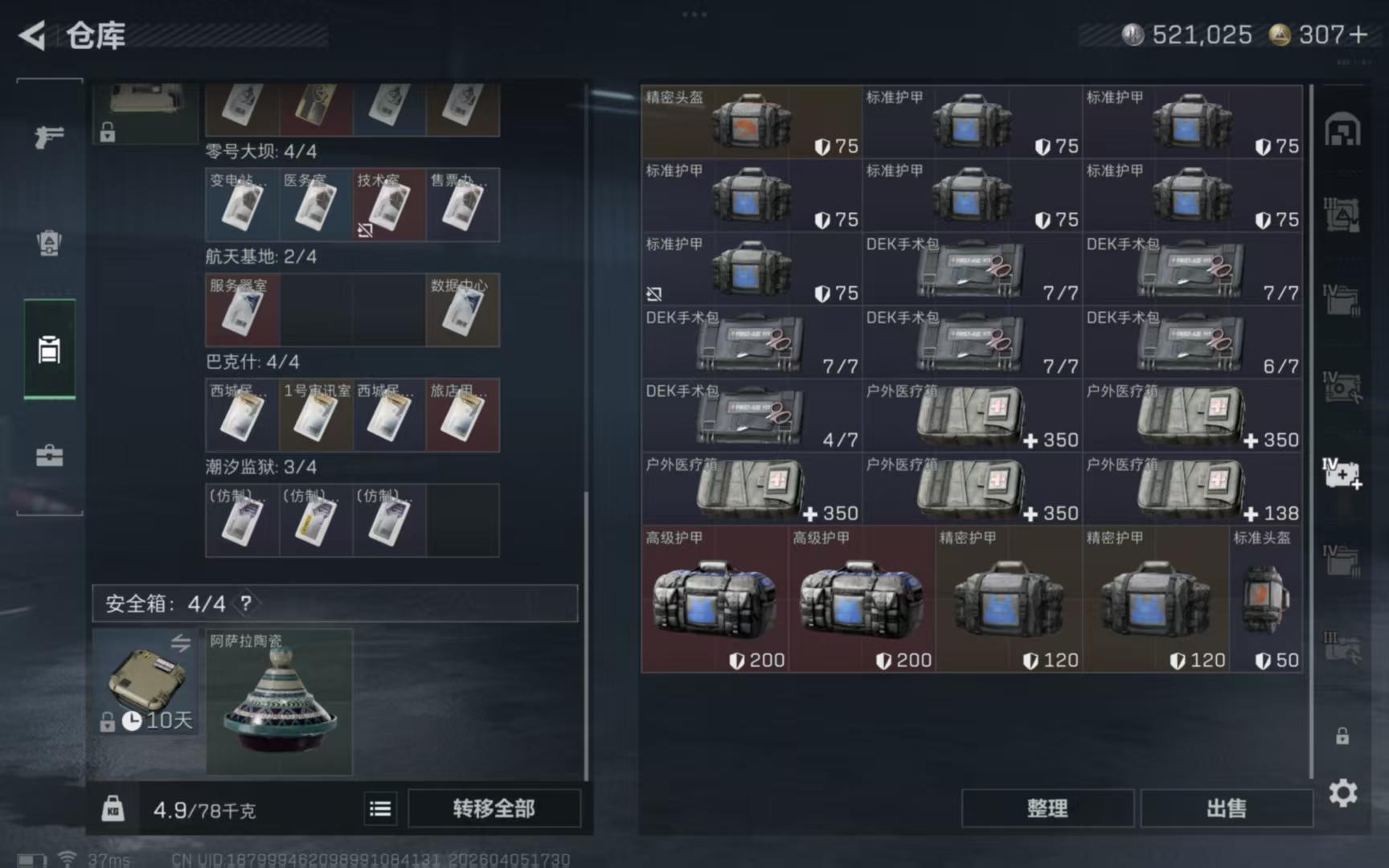Toggle the list view icon beside 转移全部

point(380,809)
